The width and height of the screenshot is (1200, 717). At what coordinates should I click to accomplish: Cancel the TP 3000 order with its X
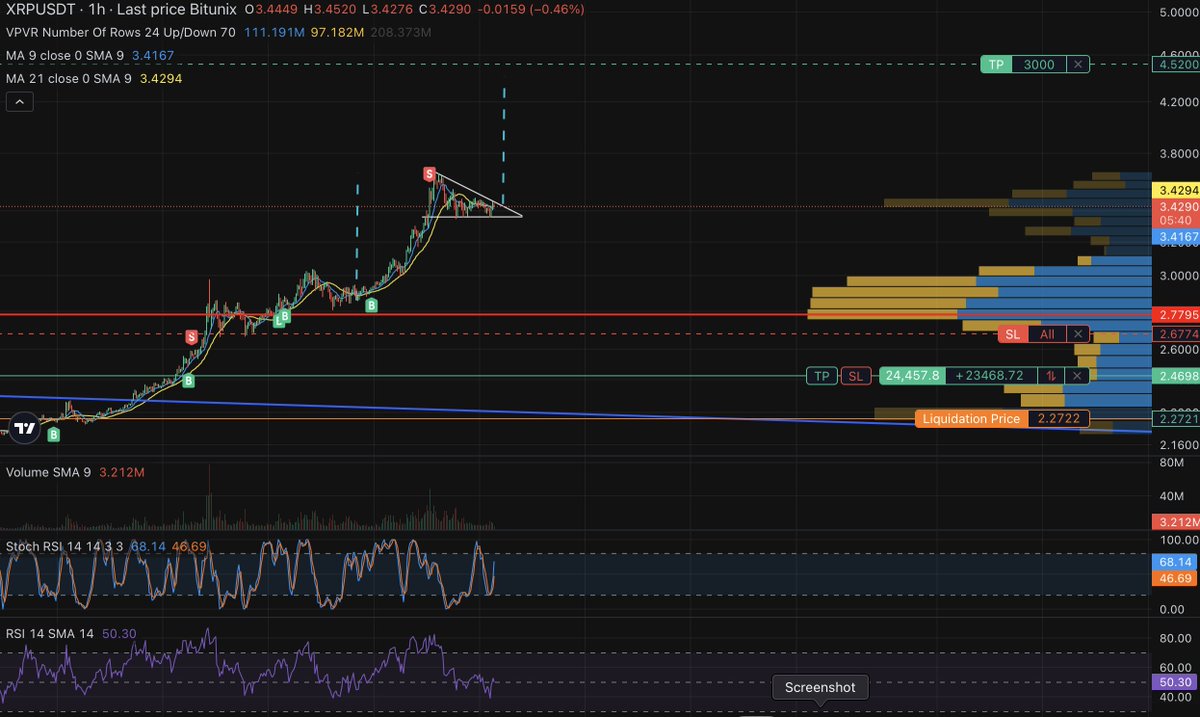(x=1077, y=64)
